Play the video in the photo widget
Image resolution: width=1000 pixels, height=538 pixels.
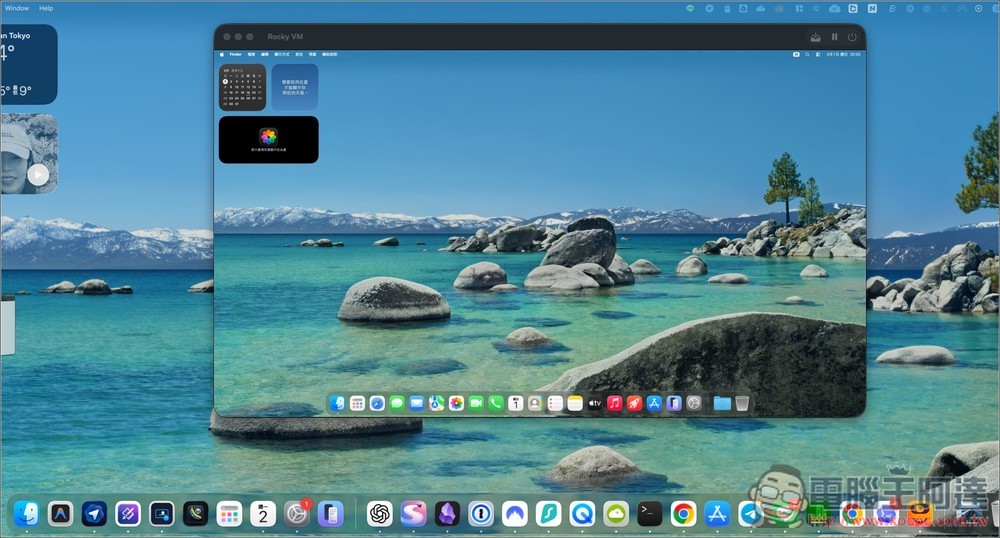38,174
